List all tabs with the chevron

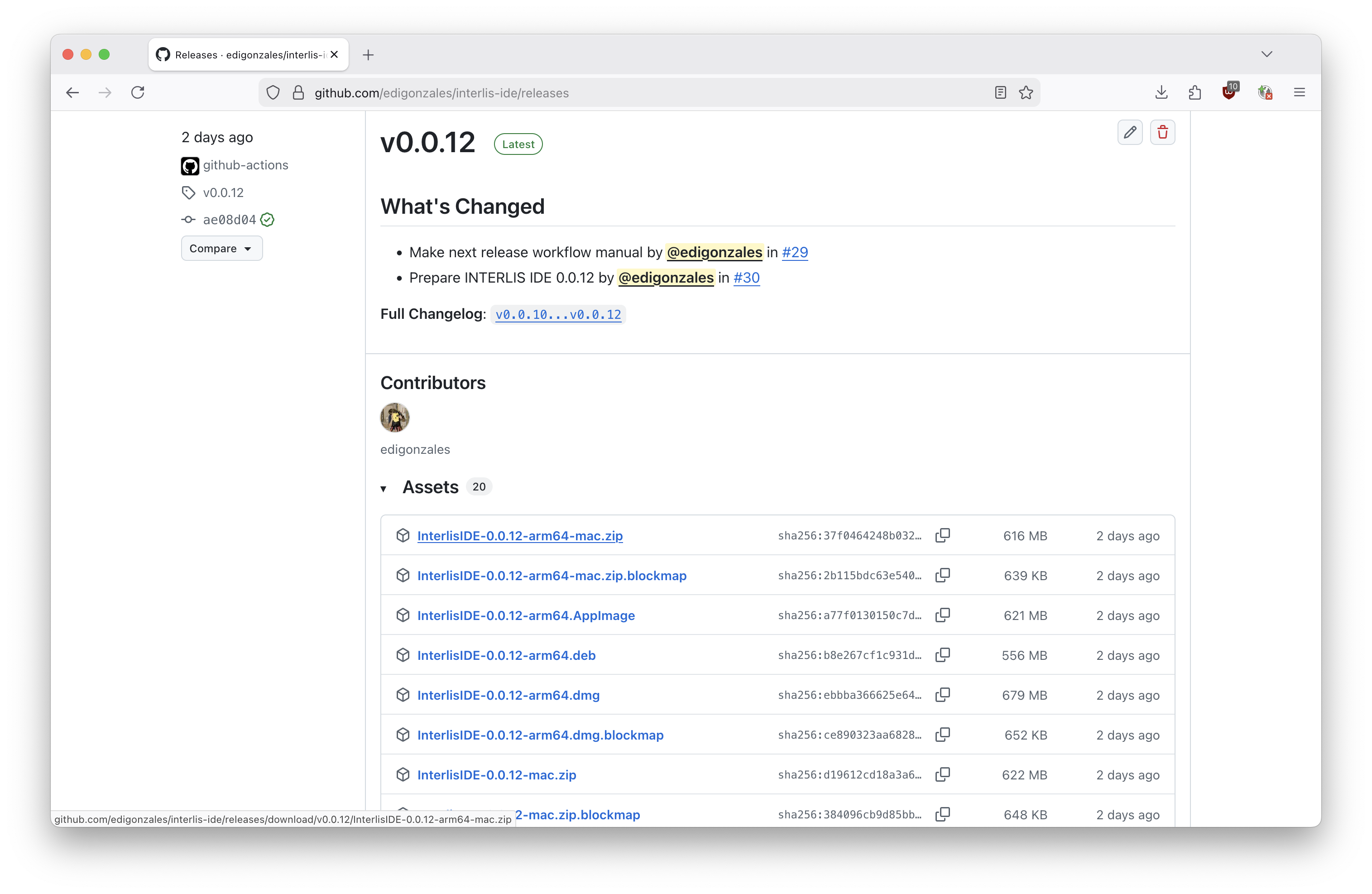[x=1266, y=54]
